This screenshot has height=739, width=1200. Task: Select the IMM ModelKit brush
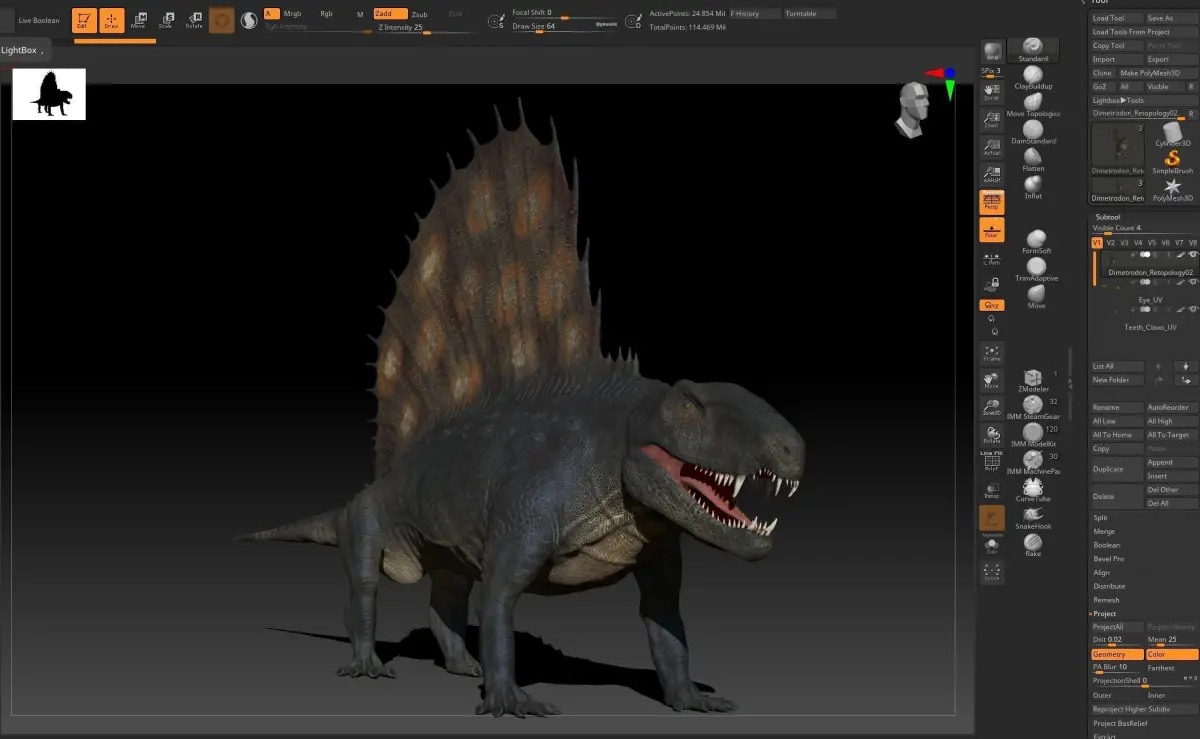click(1034, 436)
